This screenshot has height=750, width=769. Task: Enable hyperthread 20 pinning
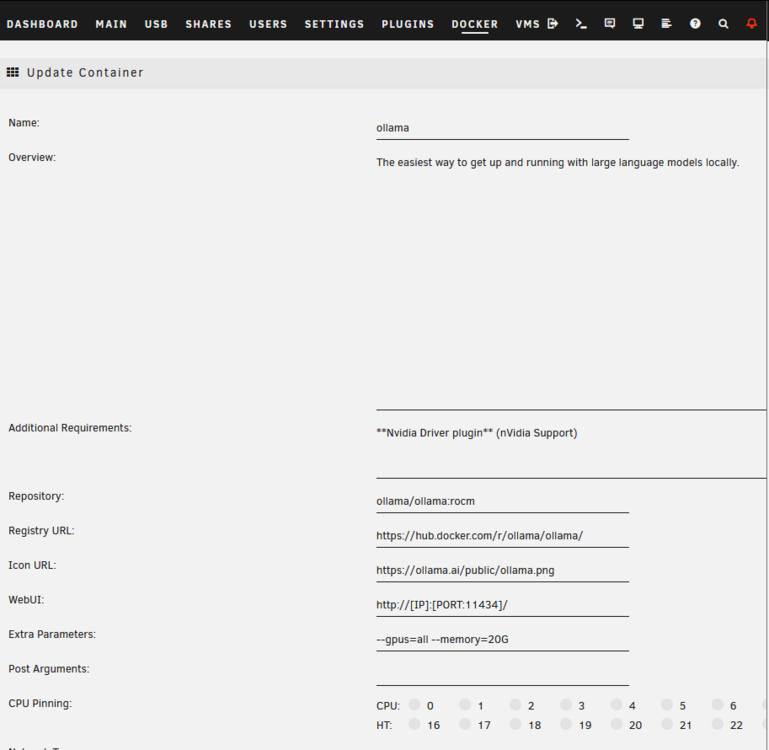click(x=616, y=724)
